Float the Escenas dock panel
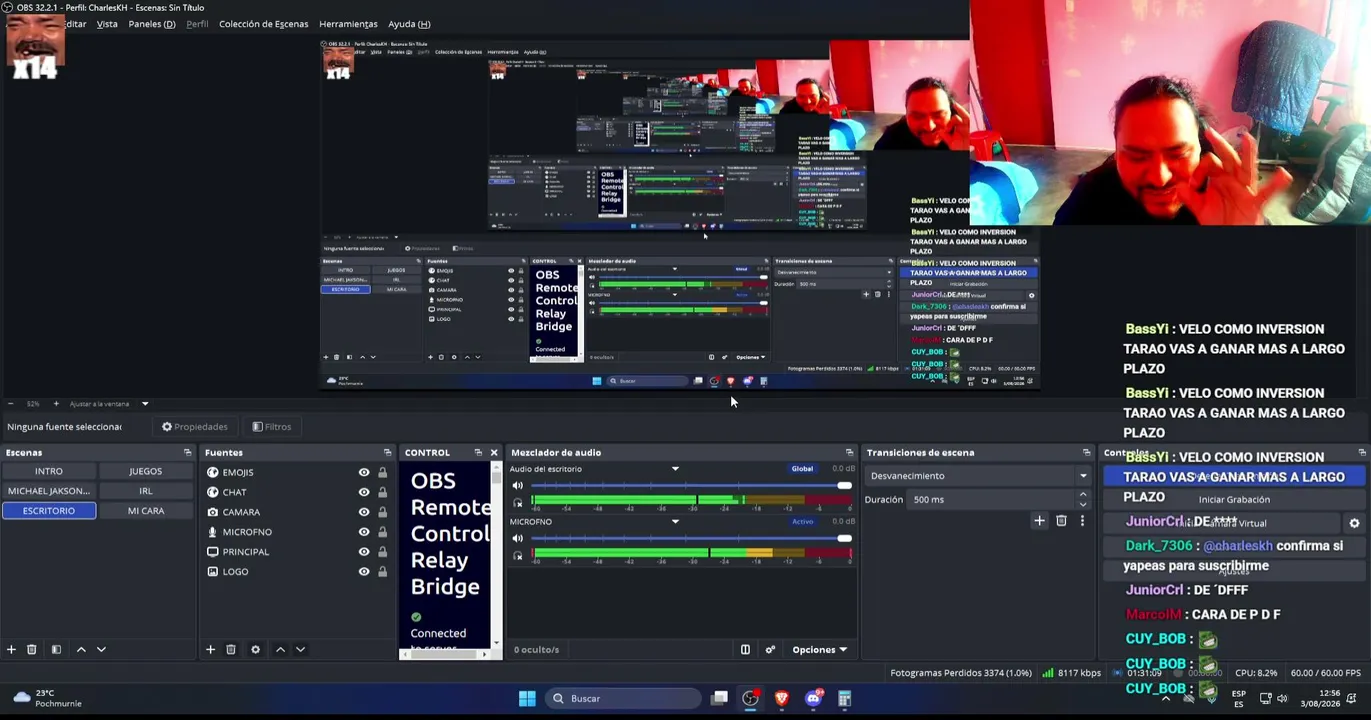This screenshot has height=720, width=1371. pyautogui.click(x=187, y=452)
